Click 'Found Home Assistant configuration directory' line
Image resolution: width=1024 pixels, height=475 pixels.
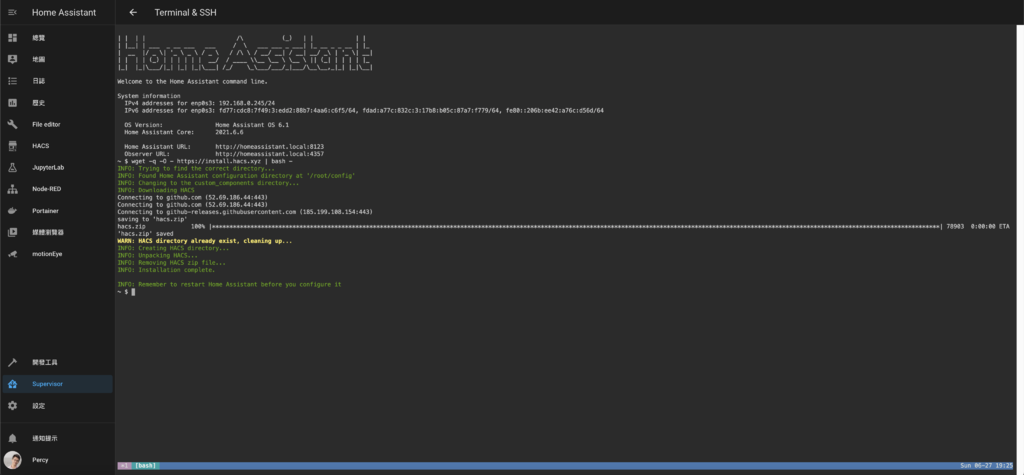[x=236, y=176]
